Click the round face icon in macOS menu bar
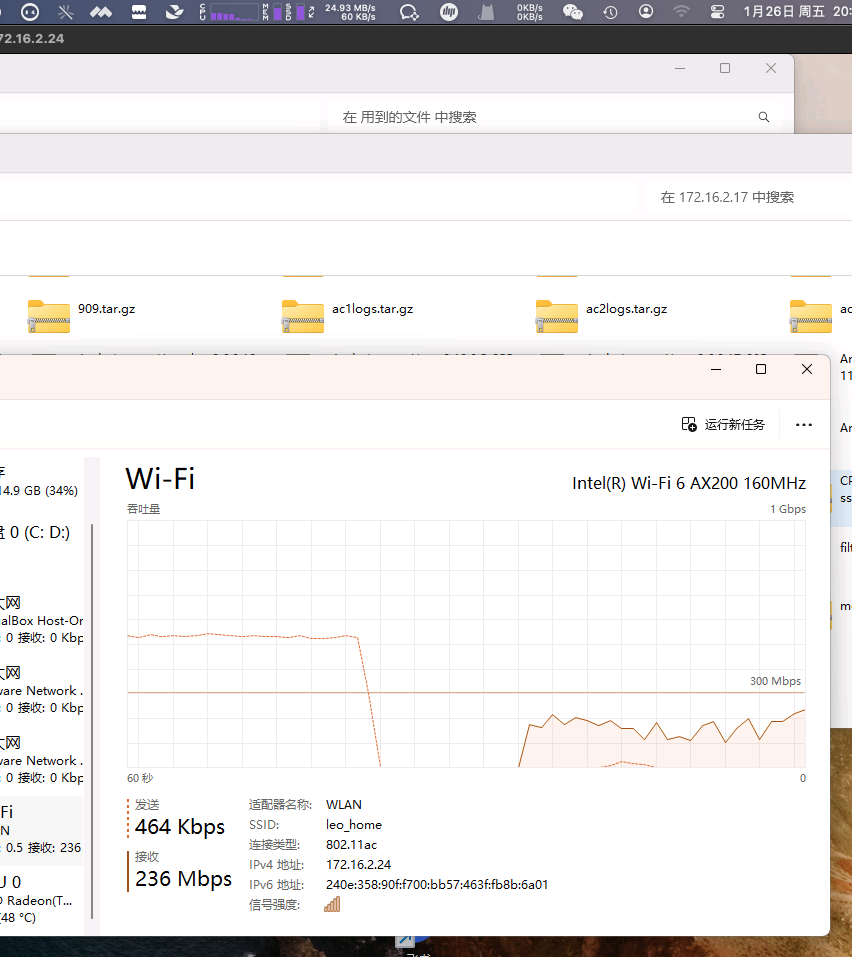Image resolution: width=852 pixels, height=957 pixels. pos(30,12)
